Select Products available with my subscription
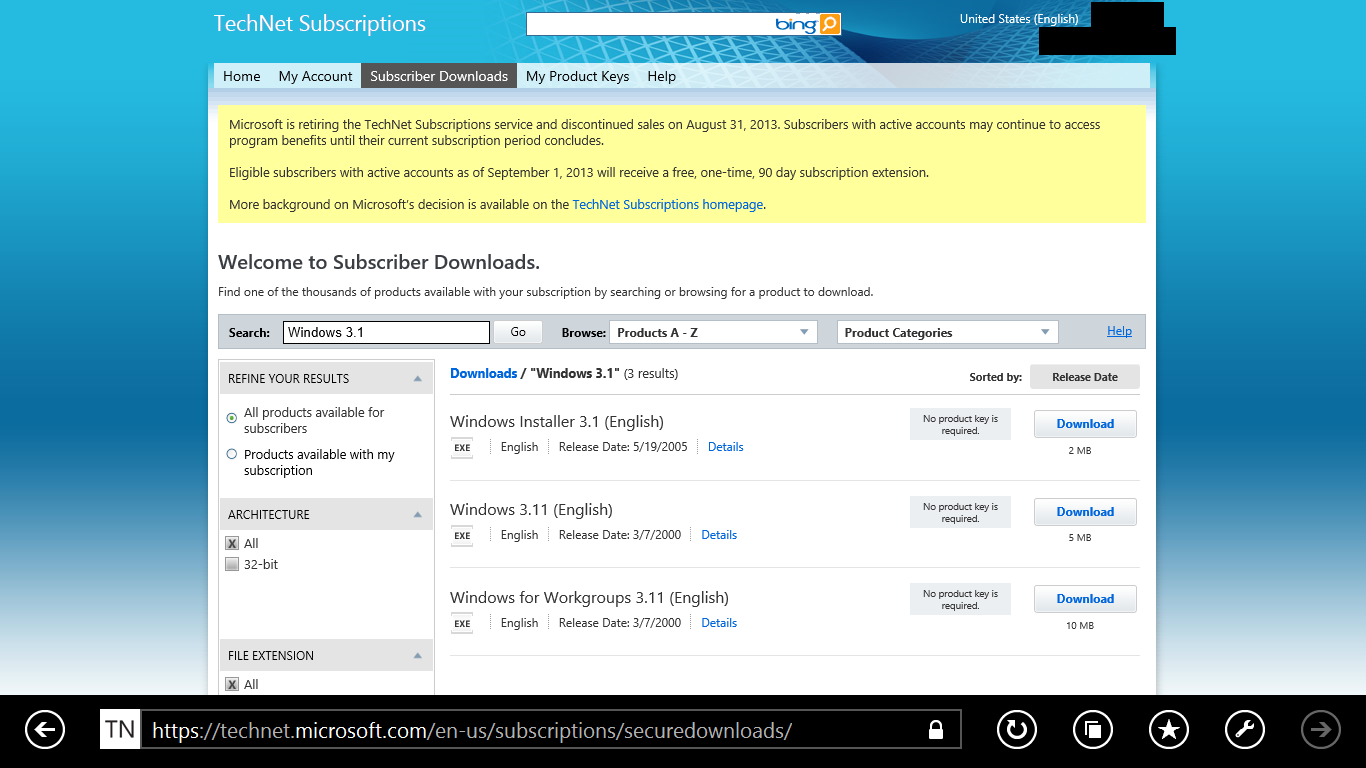The image size is (1366, 768). (x=232, y=454)
